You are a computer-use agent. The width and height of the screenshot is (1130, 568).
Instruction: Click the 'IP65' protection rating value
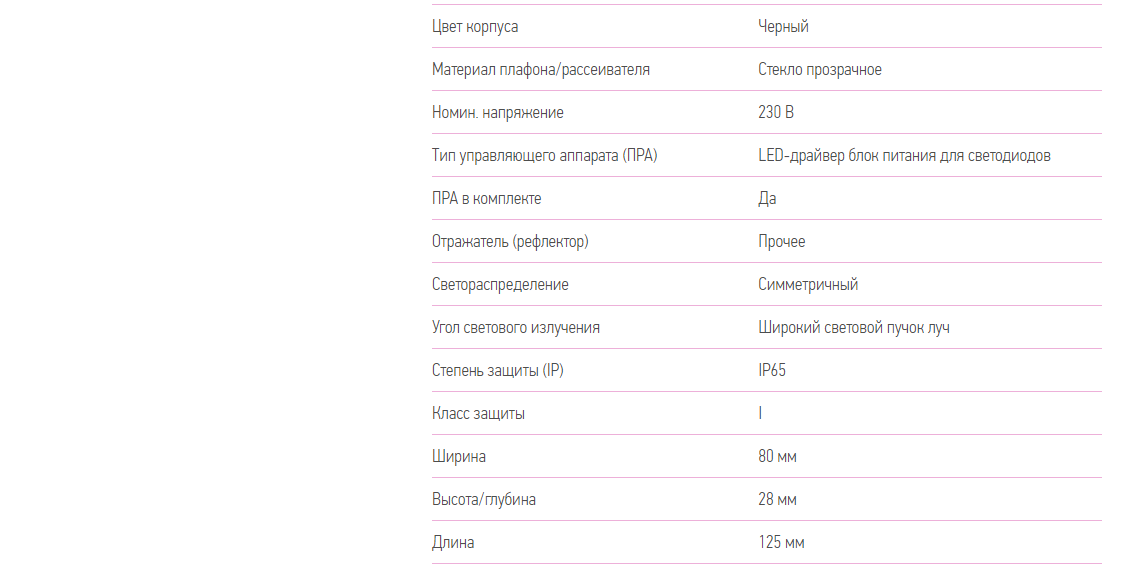[772, 371]
